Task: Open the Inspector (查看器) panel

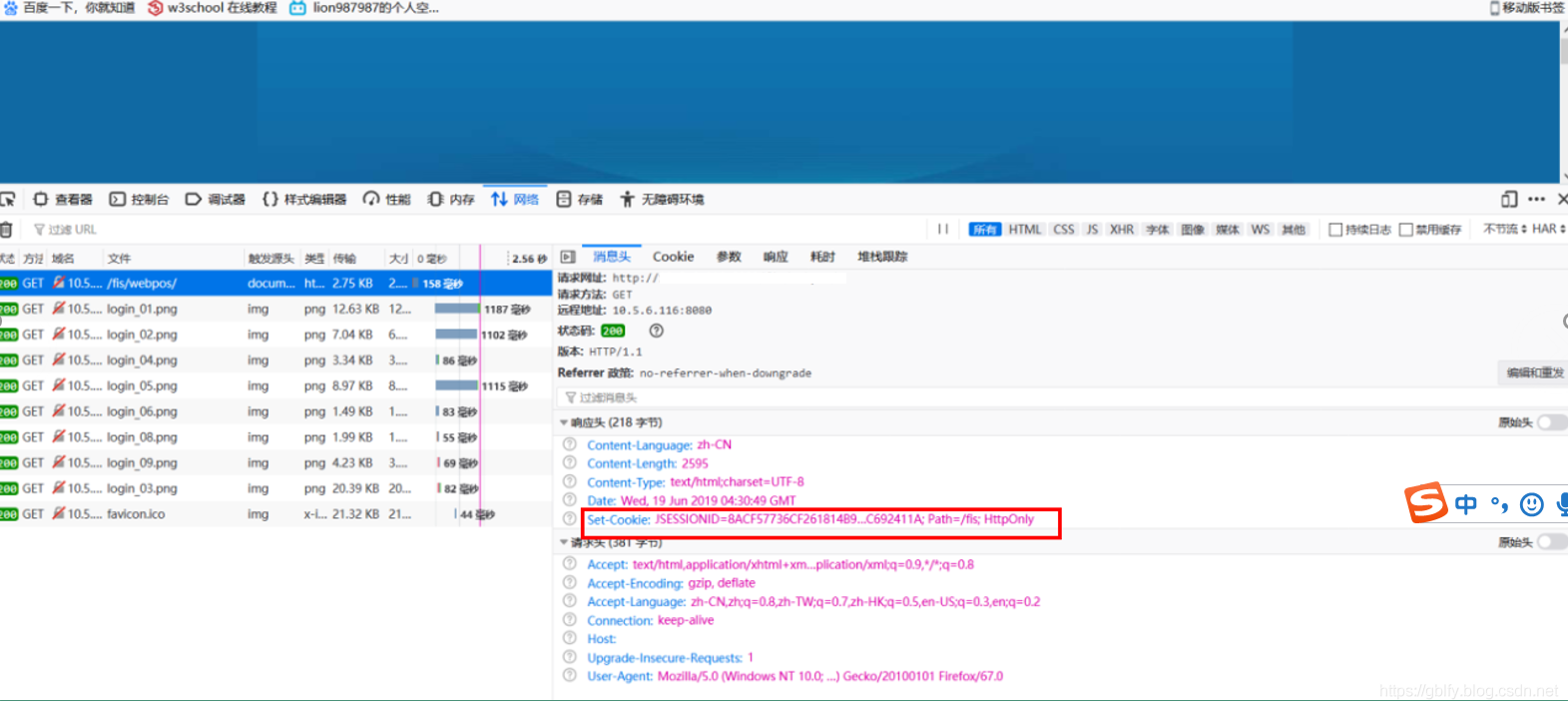Action: tap(63, 200)
